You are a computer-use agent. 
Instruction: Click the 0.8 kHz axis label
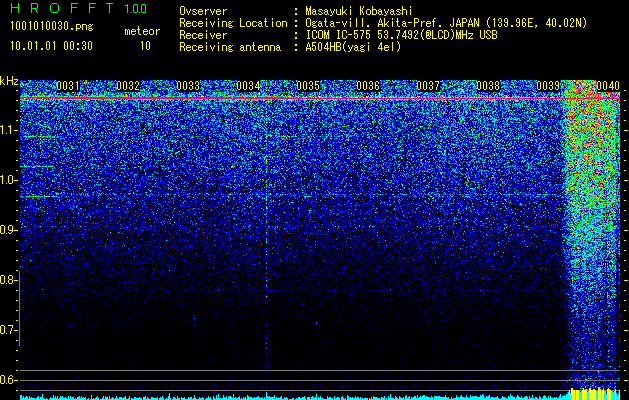click(x=9, y=280)
